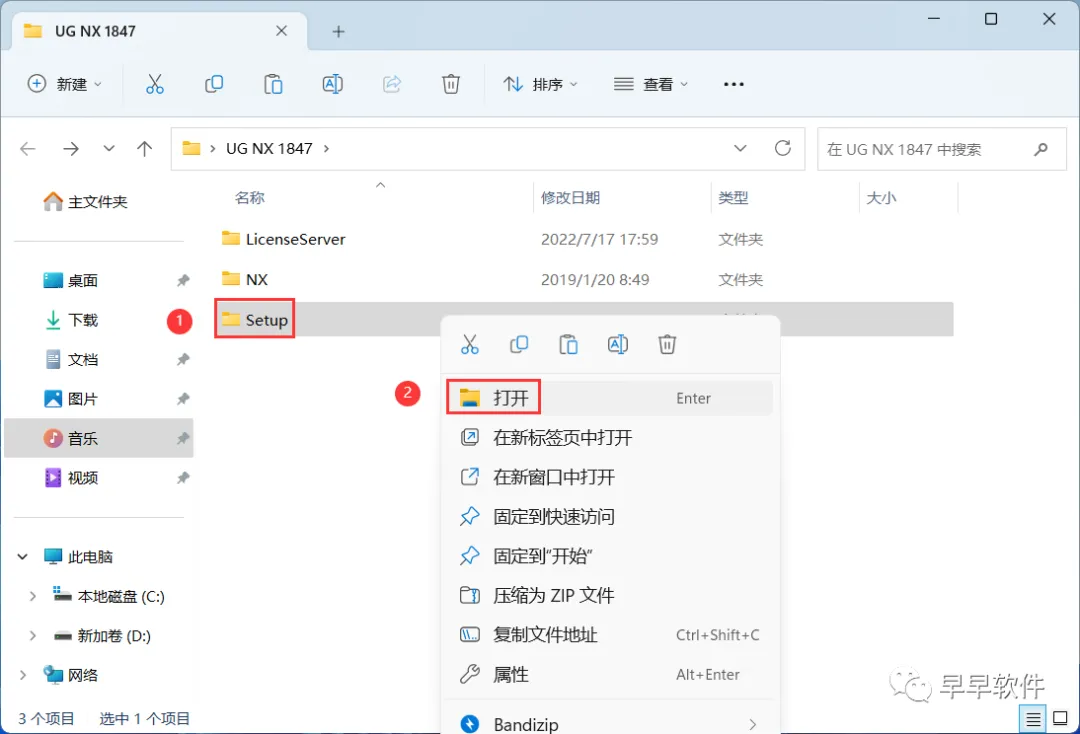Viewport: 1080px width, 734px height.
Task: Select 在新标签页中打开
Action: [x=610, y=437]
